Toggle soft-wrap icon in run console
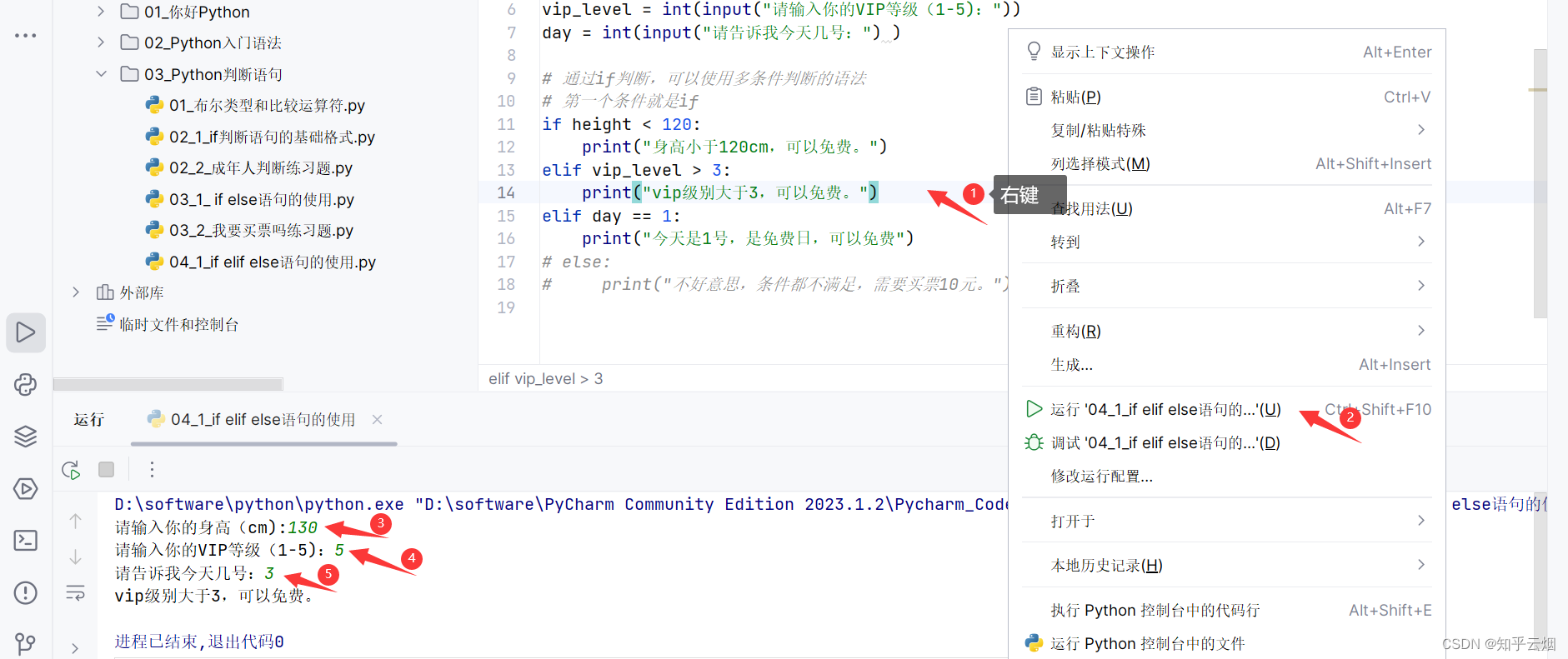Screen dimensions: 1568x659 75,593
